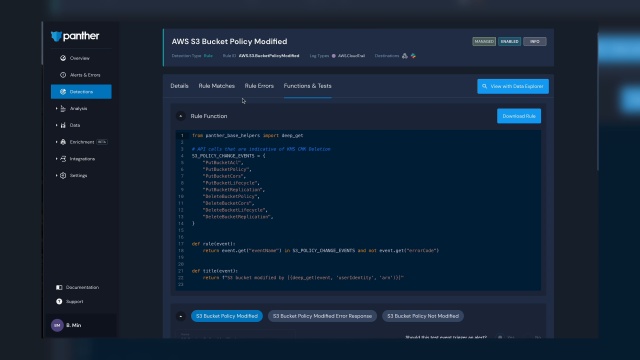
Task: Expand the Analysis menu arrow
Action: click(x=56, y=108)
